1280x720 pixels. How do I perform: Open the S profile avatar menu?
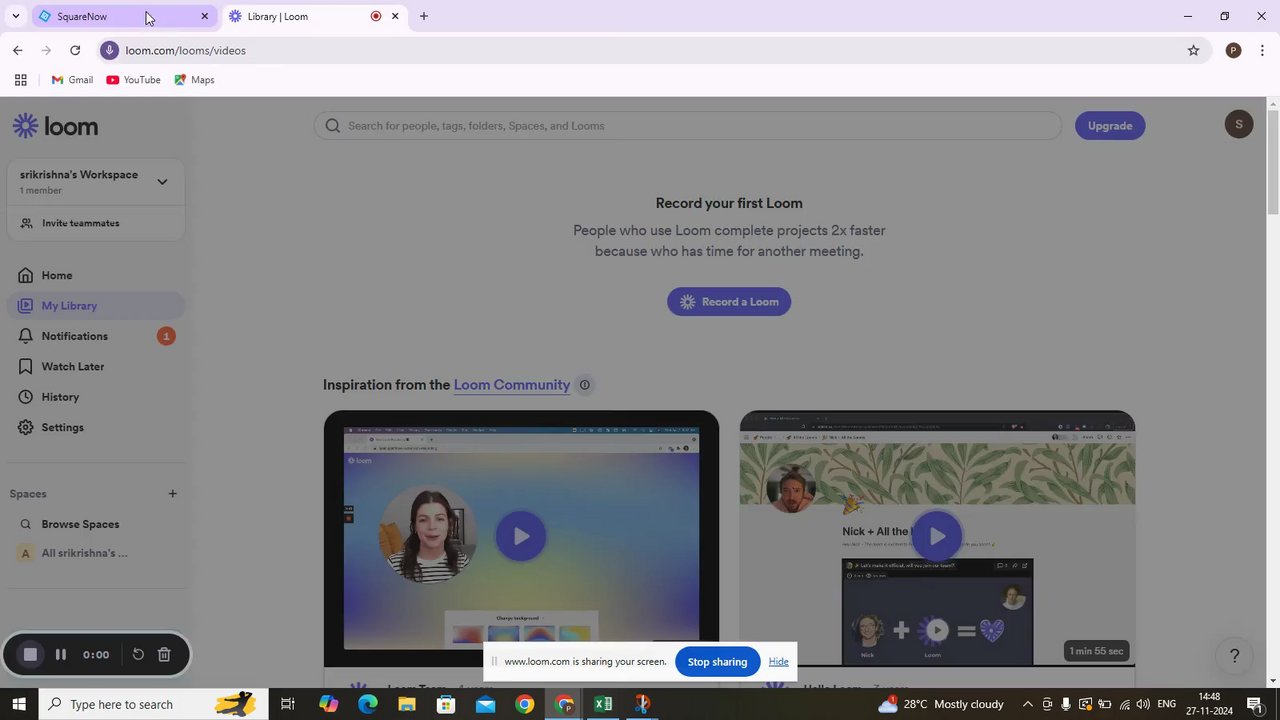coord(1239,124)
